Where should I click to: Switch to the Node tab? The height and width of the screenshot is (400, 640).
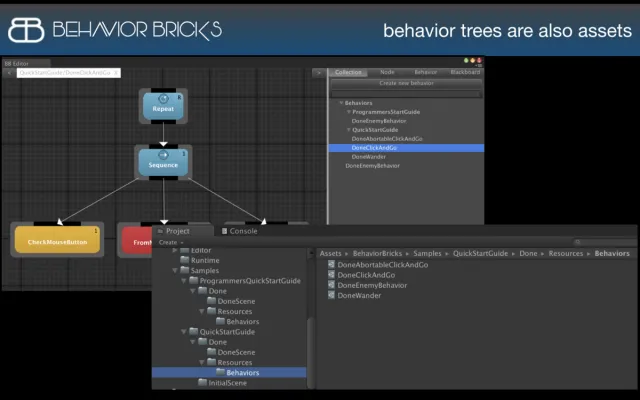(387, 72)
